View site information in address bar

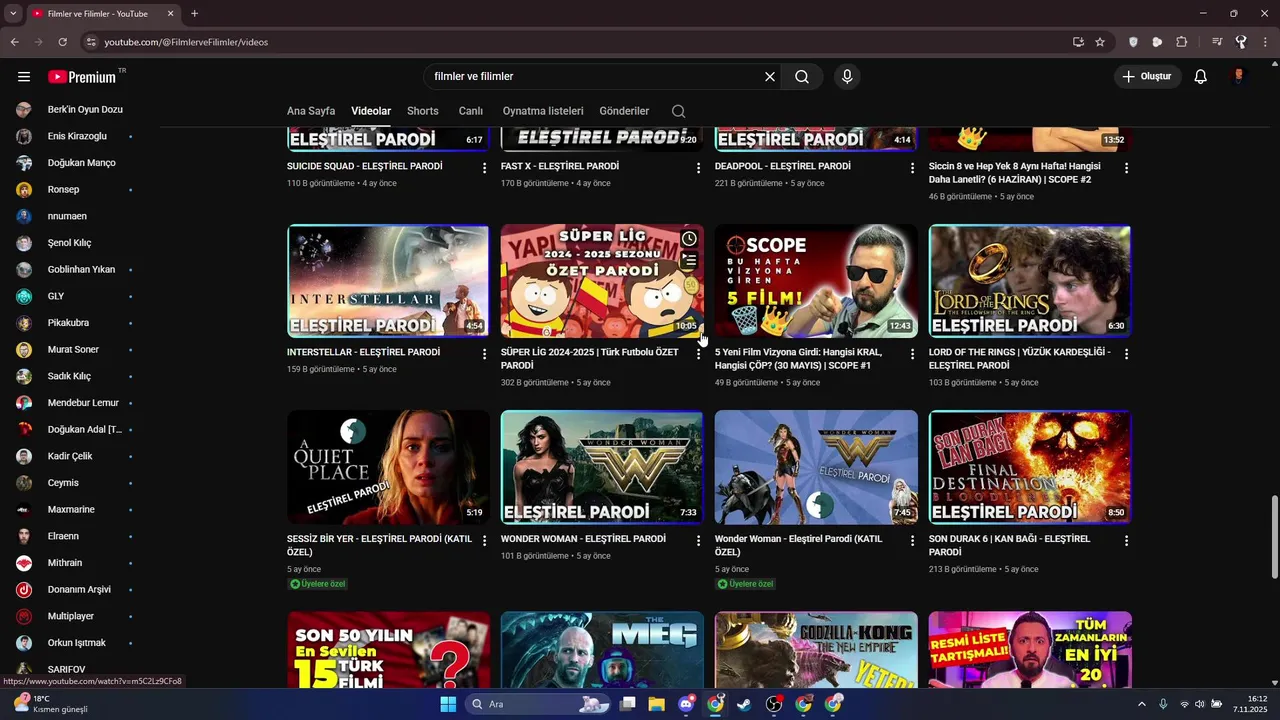click(x=91, y=42)
